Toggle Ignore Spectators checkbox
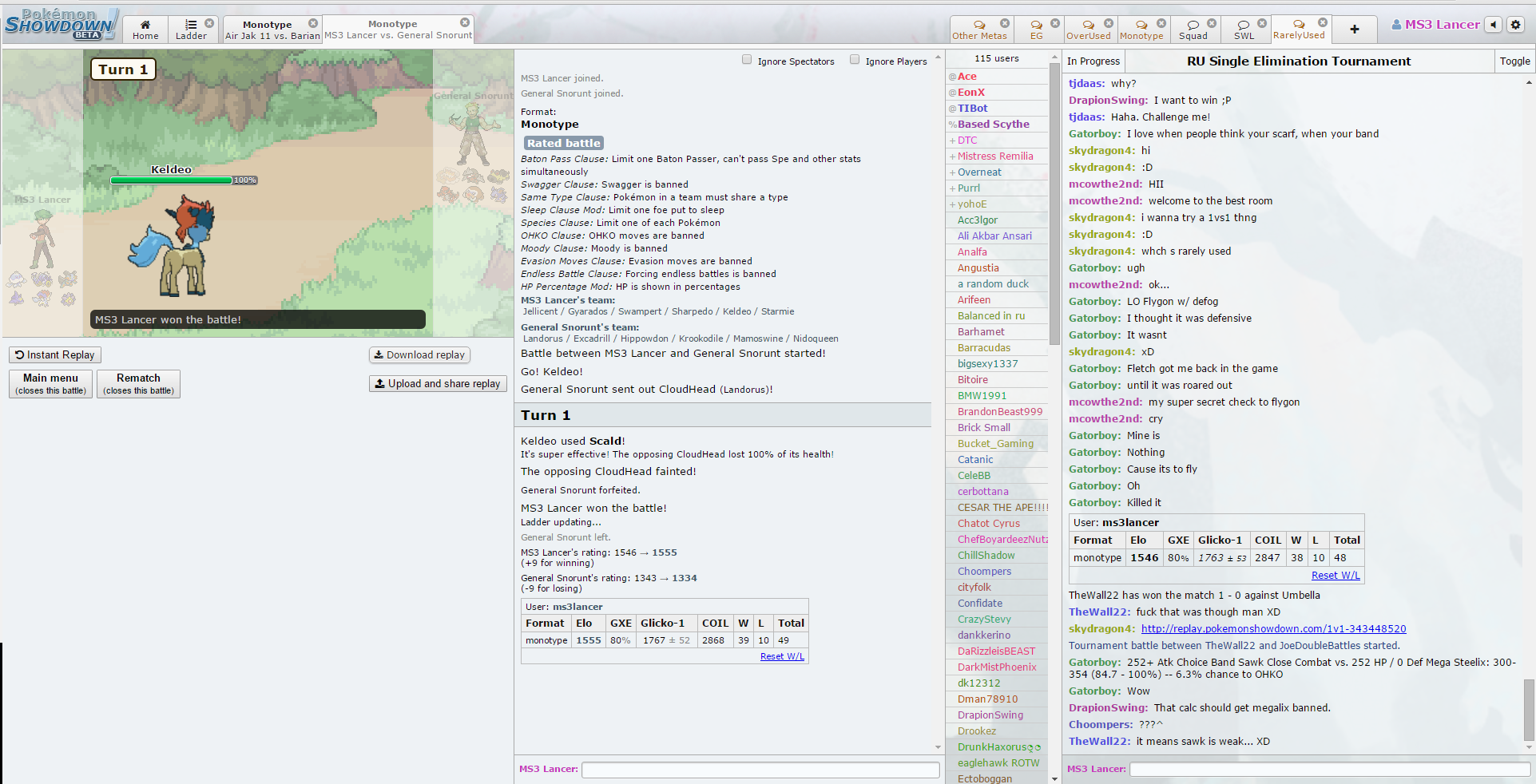This screenshot has width=1536, height=784. pyautogui.click(x=747, y=59)
